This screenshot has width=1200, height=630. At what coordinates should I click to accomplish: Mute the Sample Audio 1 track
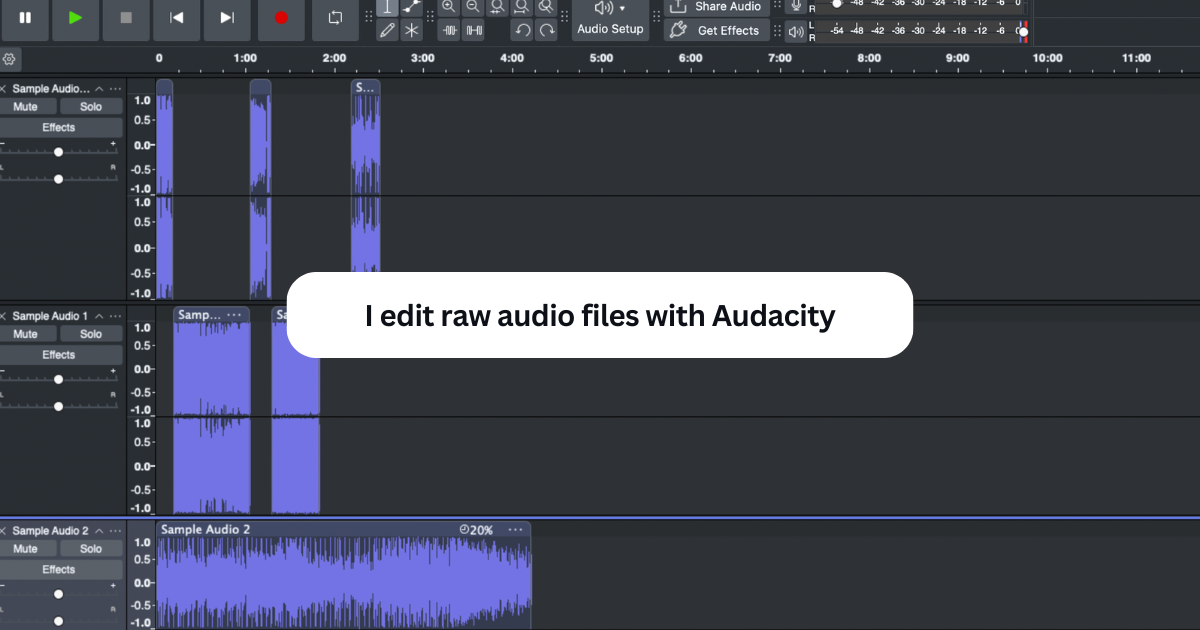(x=26, y=333)
